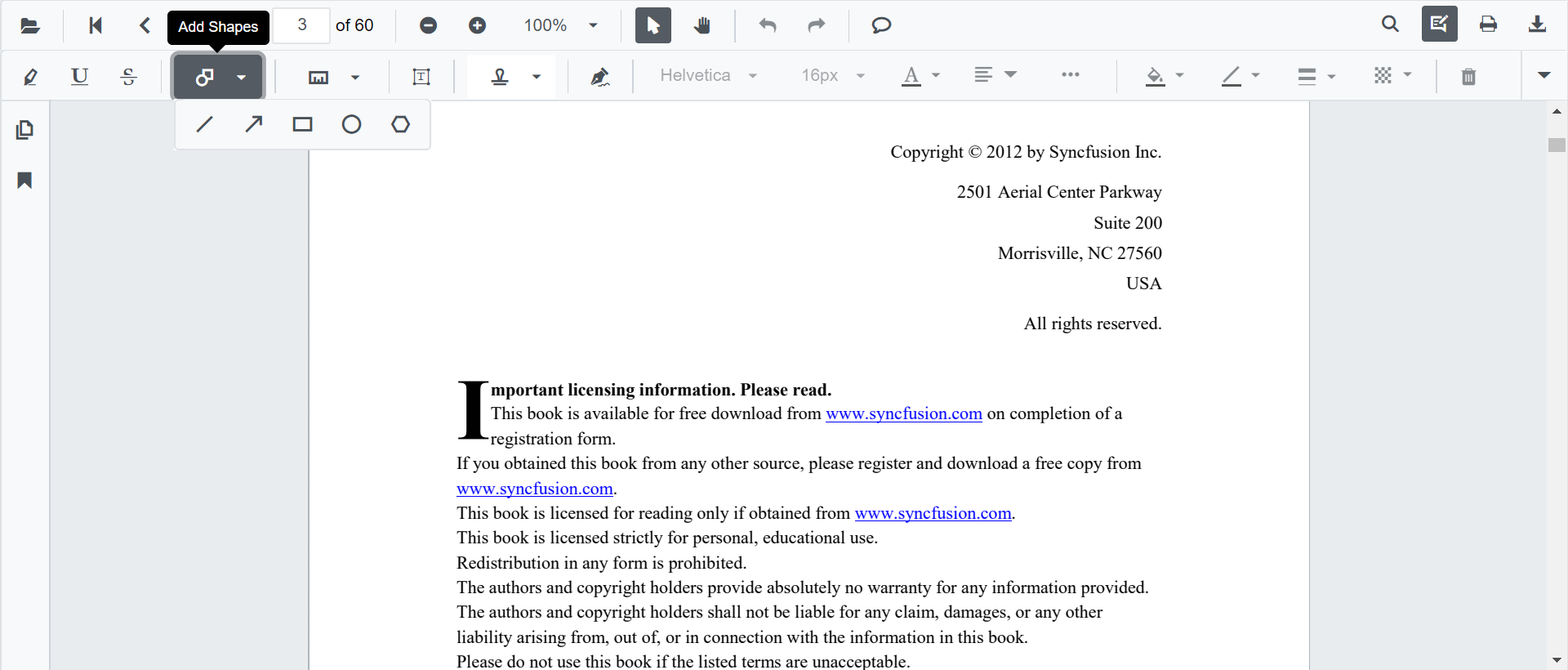Screen dimensions: 1568x670
Task: Open the handwritten signature tool
Action: click(x=600, y=77)
